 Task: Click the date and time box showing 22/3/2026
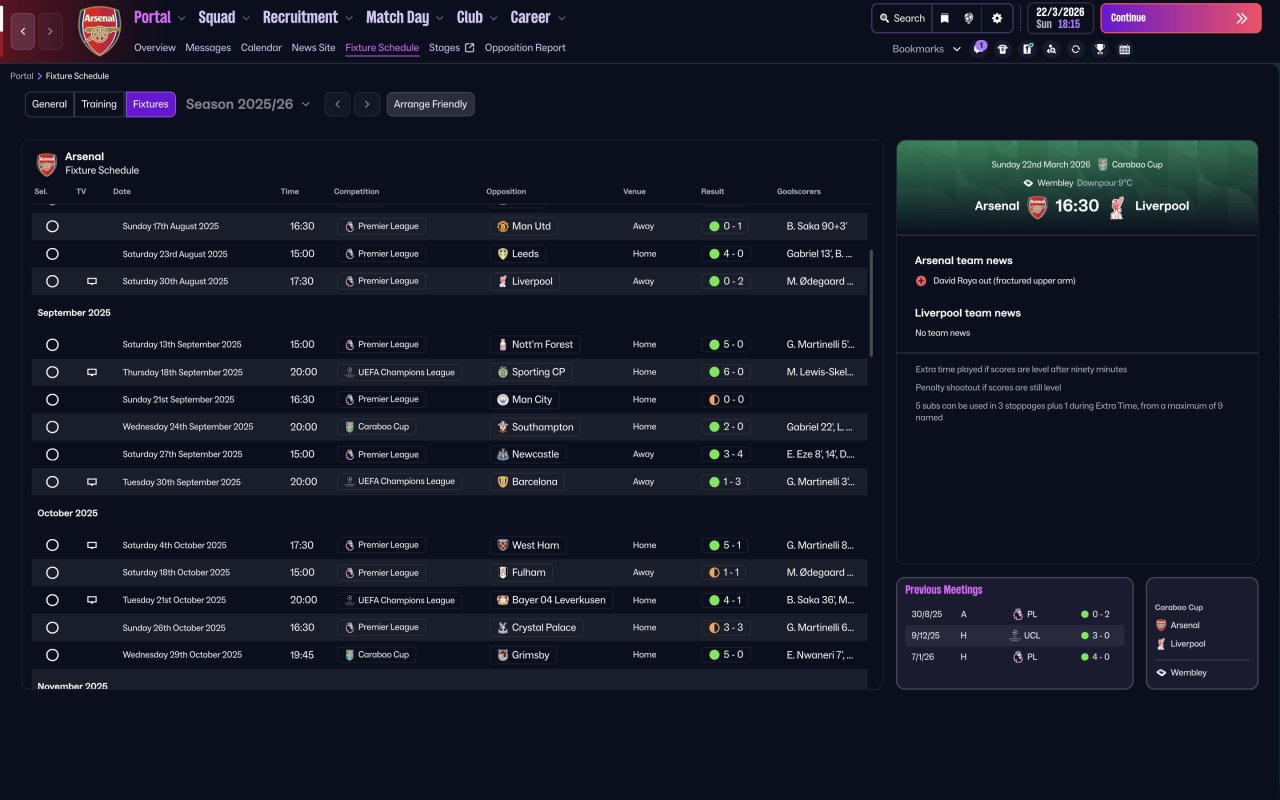[1058, 18]
